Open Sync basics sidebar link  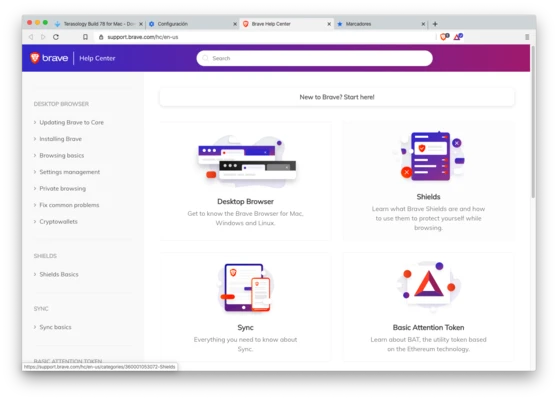(x=55, y=327)
